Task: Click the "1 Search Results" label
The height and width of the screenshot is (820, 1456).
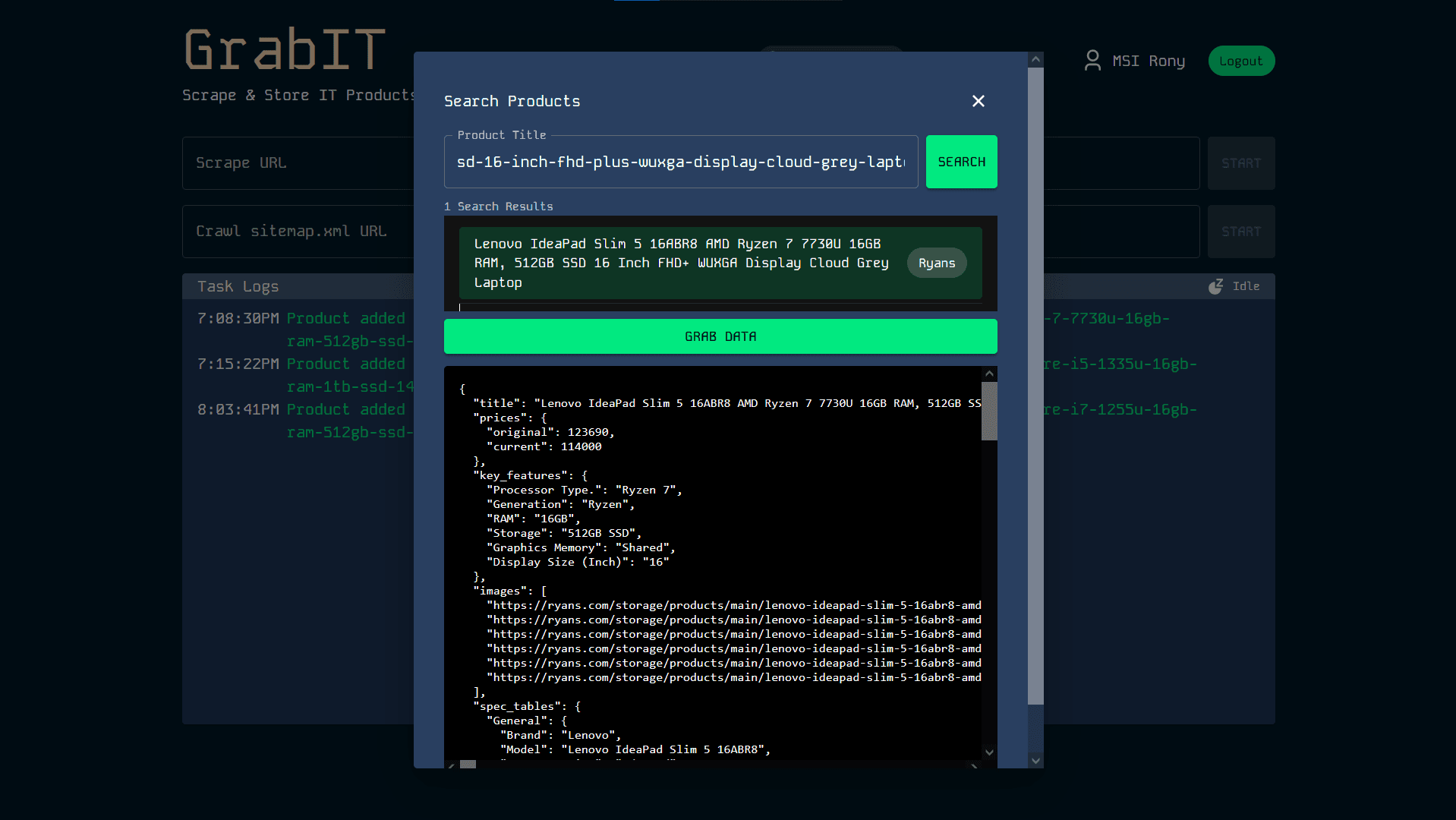Action: (x=499, y=207)
